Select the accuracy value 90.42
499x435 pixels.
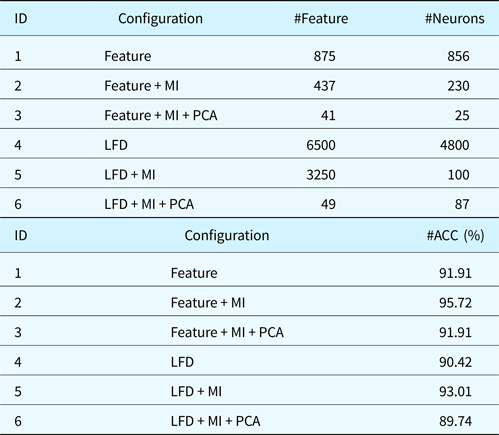tap(455, 362)
